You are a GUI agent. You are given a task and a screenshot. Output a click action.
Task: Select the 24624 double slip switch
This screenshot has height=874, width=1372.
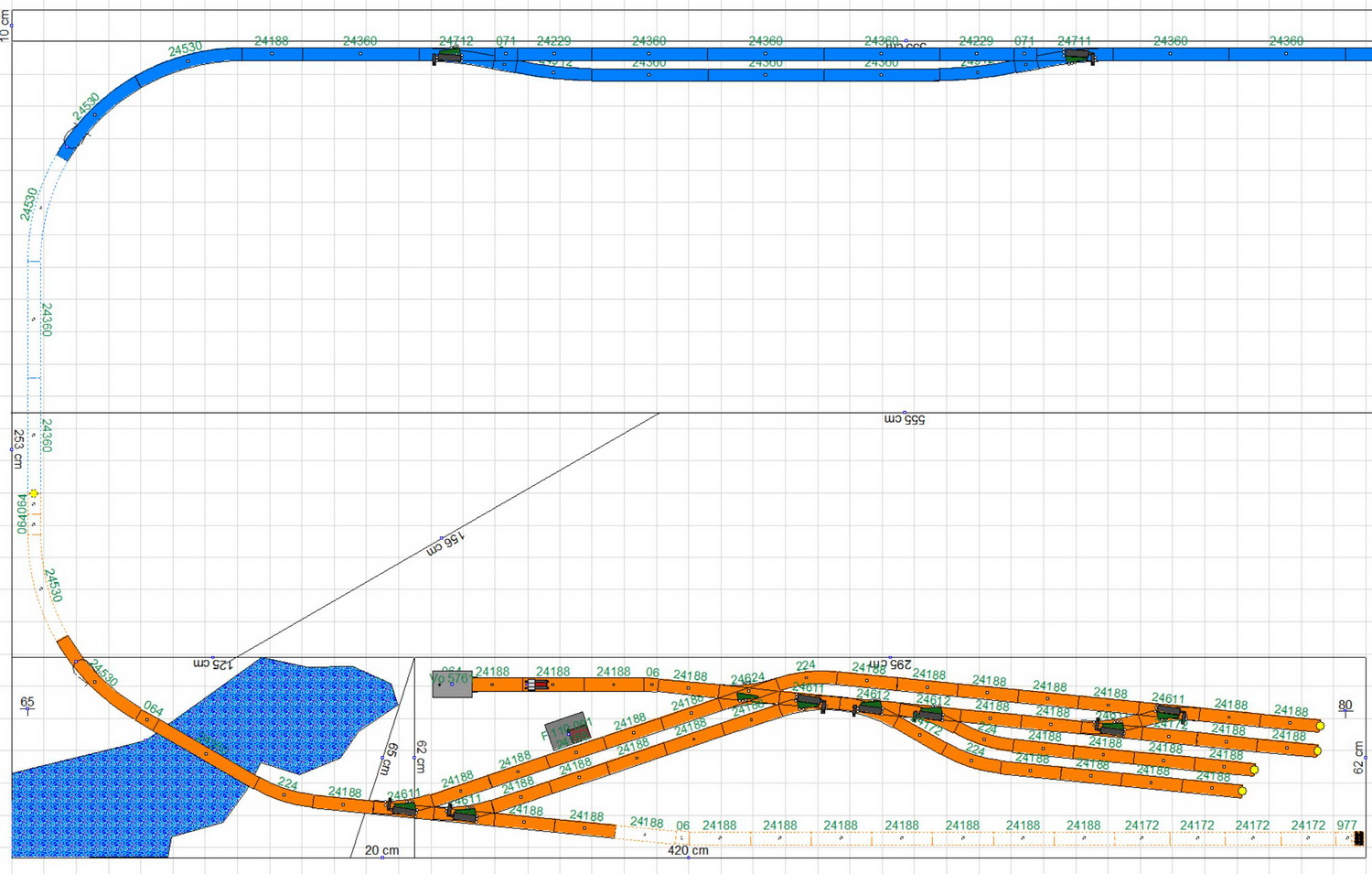(x=748, y=696)
